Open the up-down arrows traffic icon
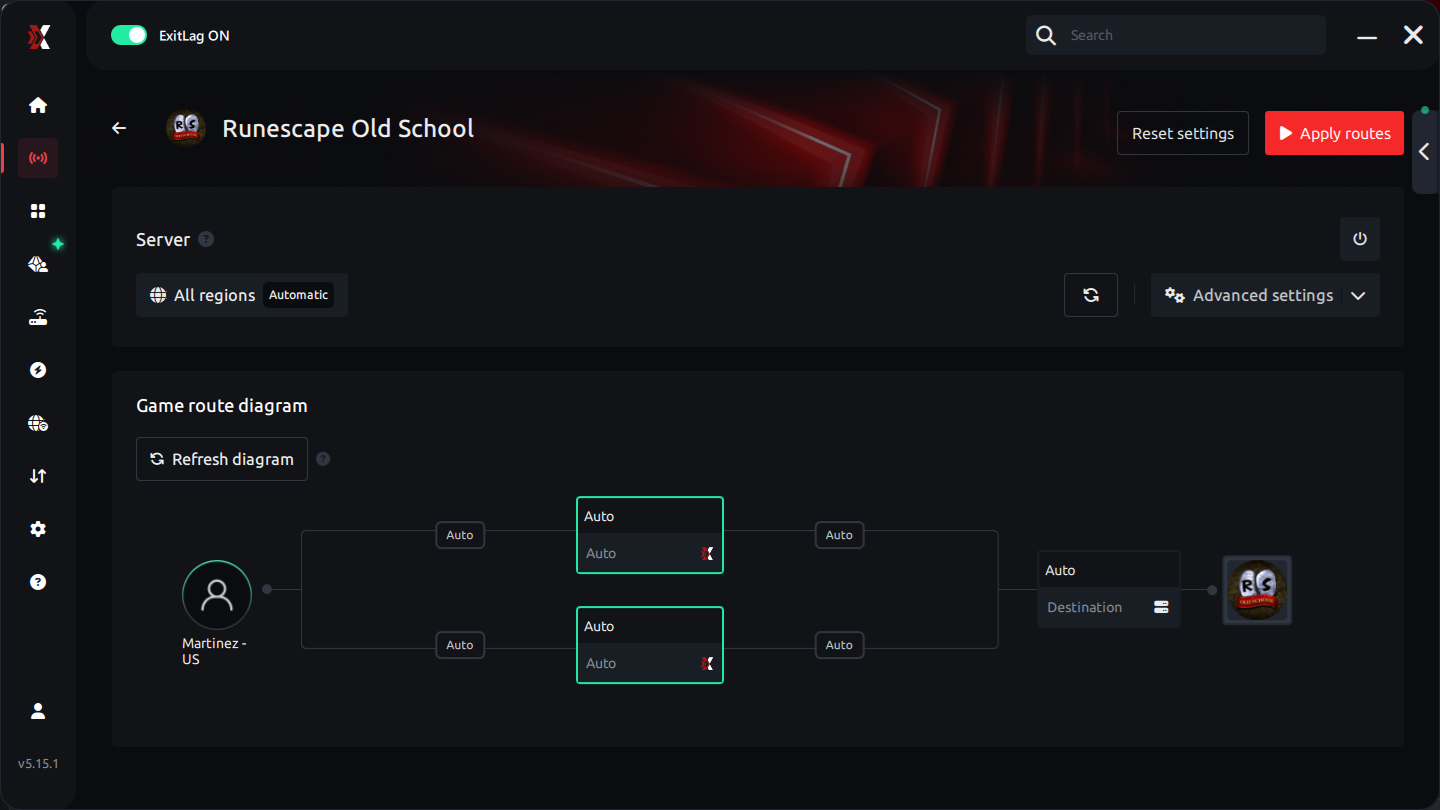The width and height of the screenshot is (1440, 810). (x=38, y=476)
